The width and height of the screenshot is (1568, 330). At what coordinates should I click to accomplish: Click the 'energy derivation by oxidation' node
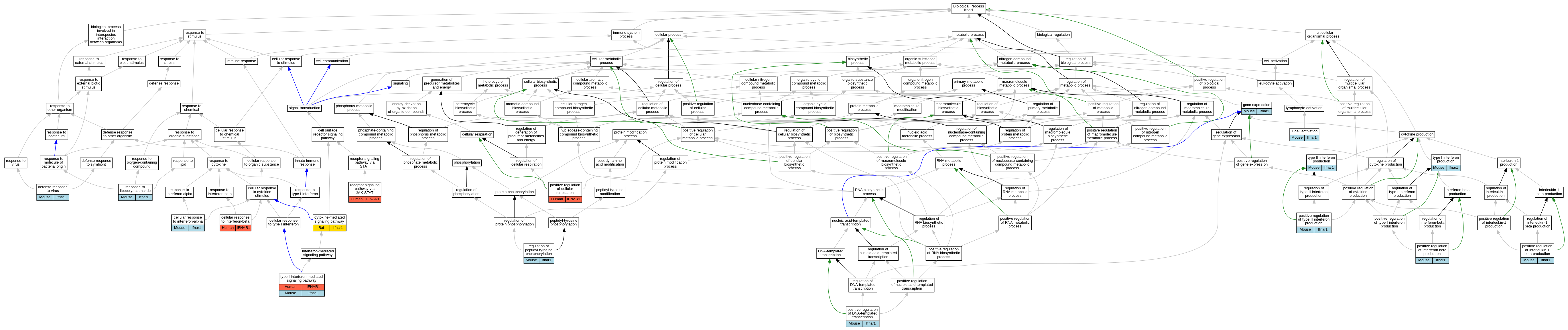[407, 108]
